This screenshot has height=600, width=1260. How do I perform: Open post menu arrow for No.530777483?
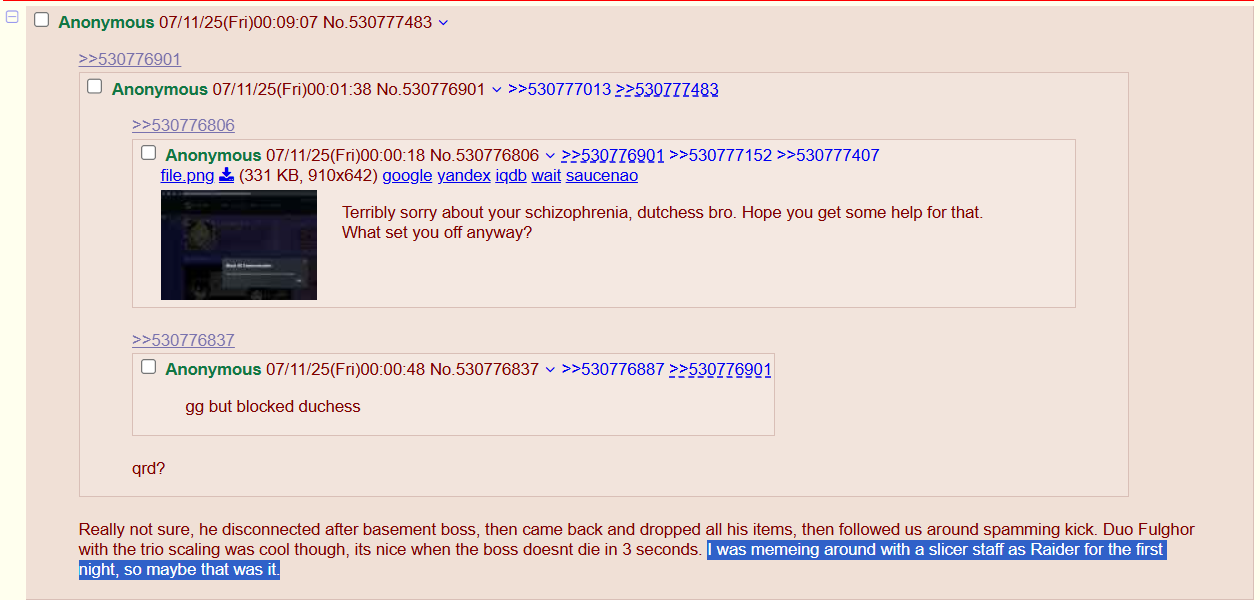[x=444, y=22]
